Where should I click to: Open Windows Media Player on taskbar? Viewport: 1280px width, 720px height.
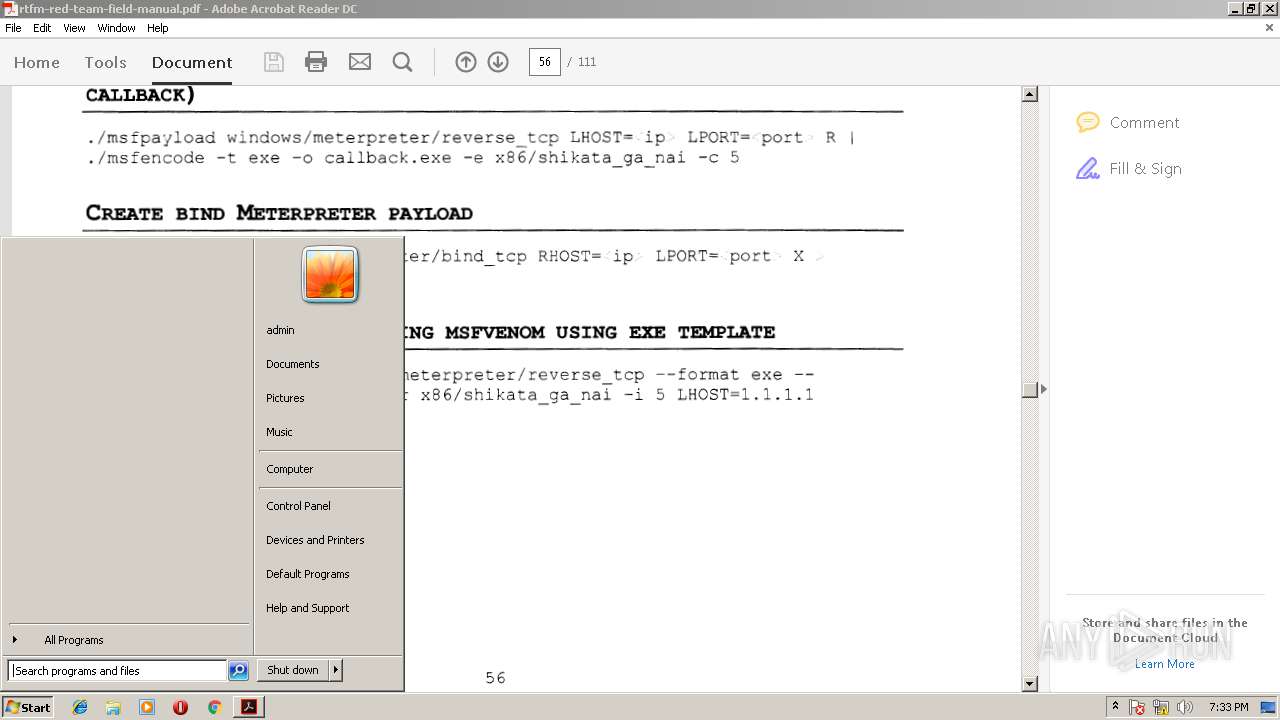tap(147, 707)
